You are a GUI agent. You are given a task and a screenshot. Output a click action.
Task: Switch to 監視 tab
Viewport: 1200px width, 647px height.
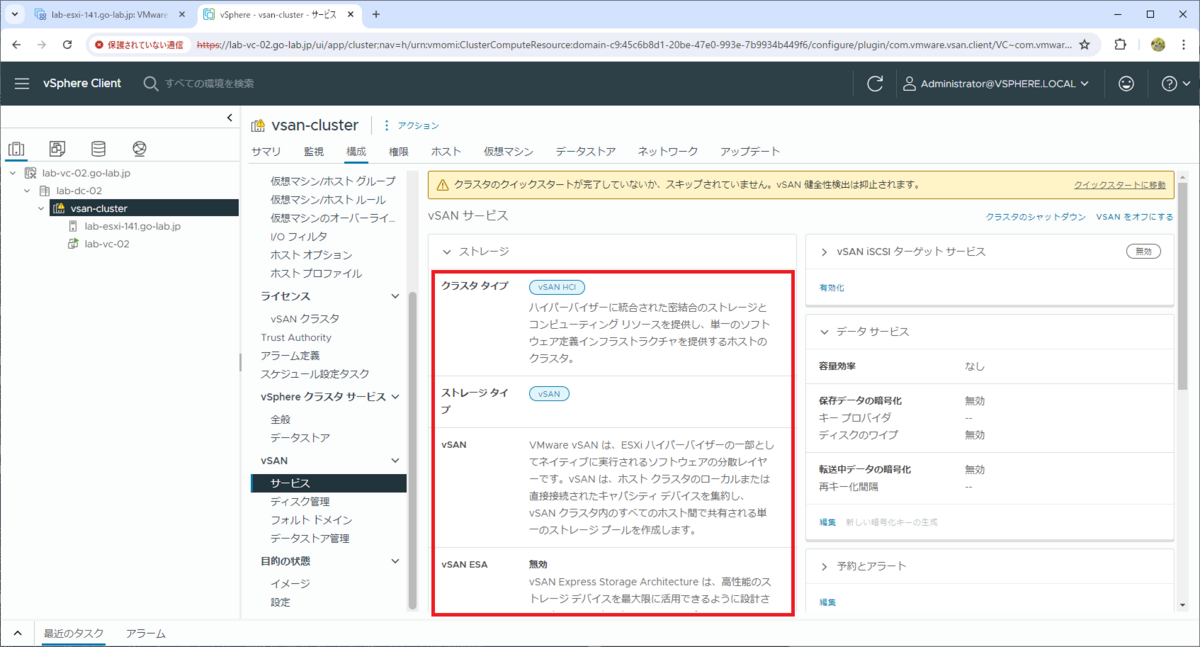314,151
